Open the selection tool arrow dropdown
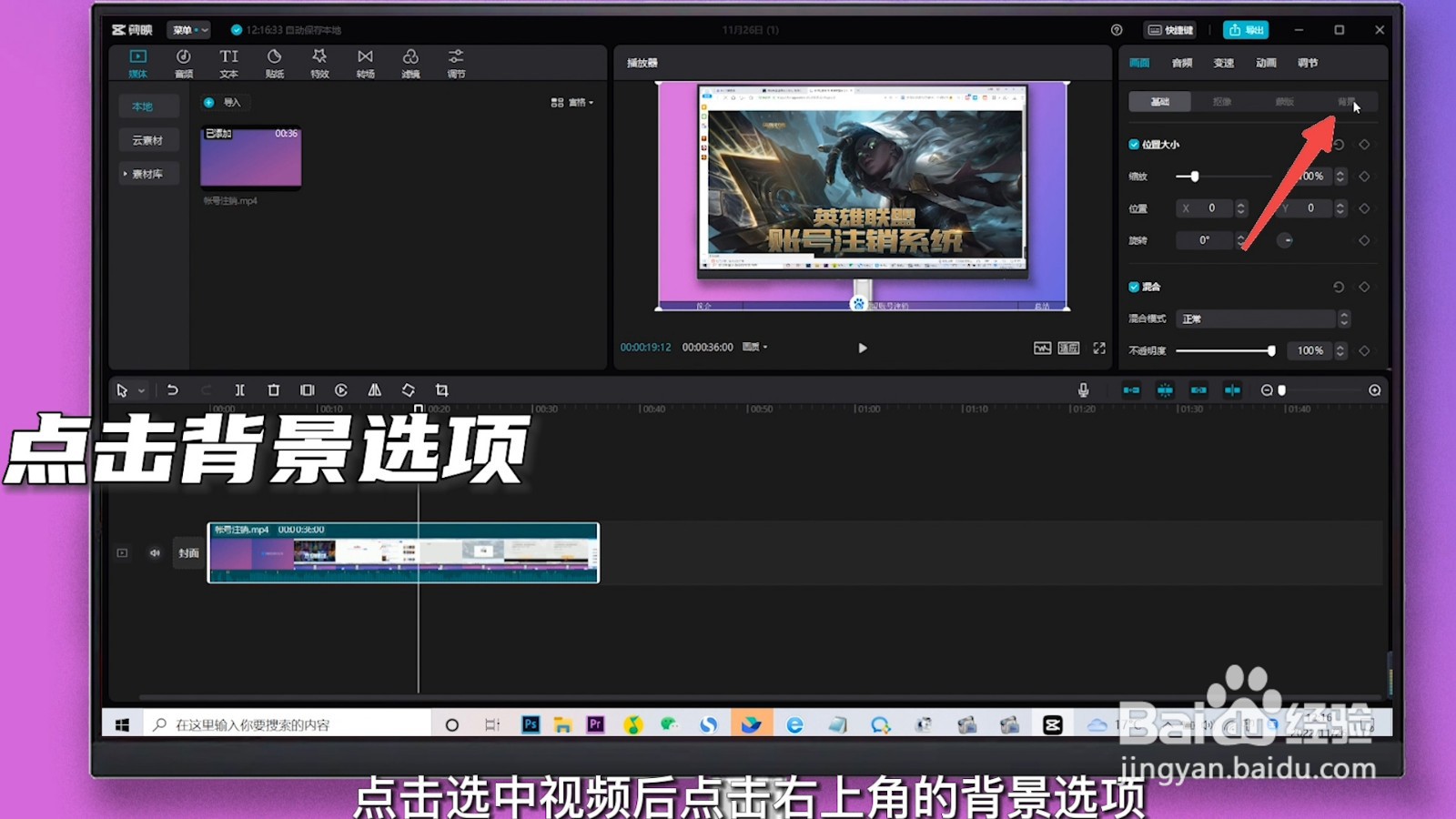Viewport: 1456px width, 819px height. click(x=141, y=390)
